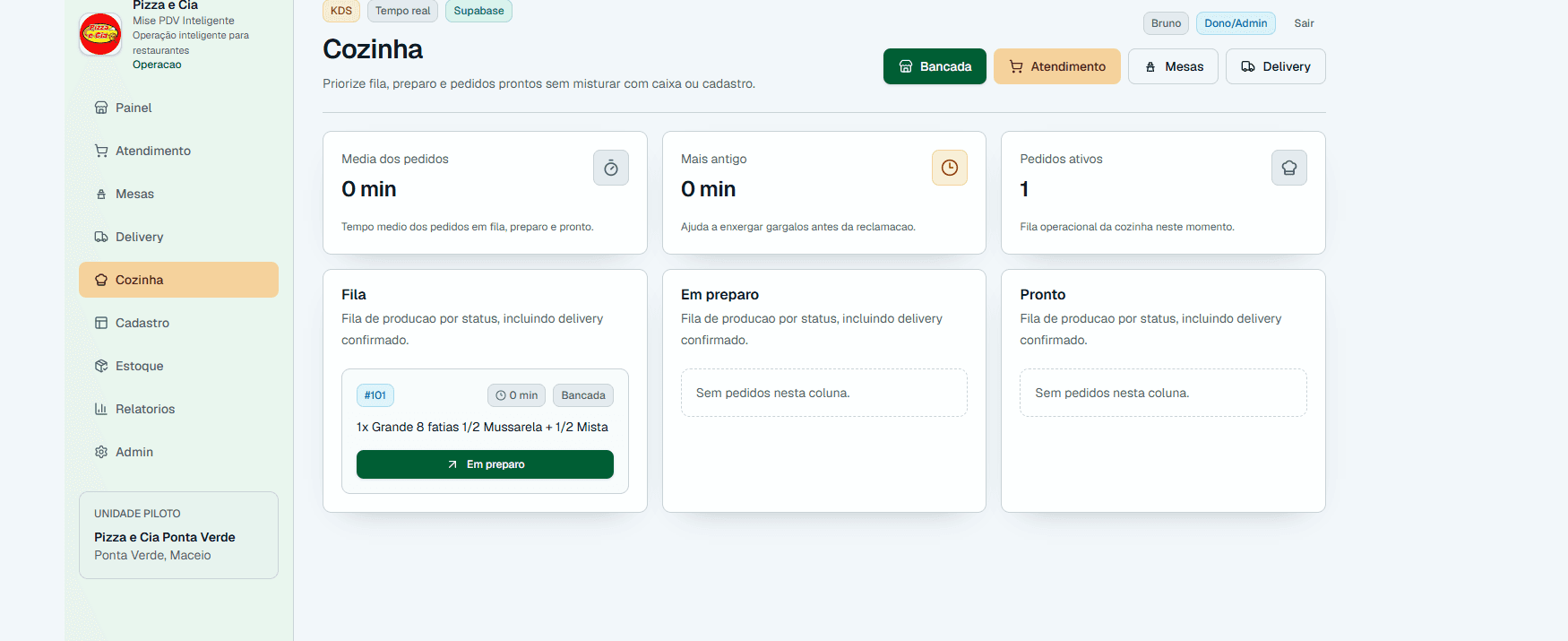Open Admin in the sidebar

178,452
